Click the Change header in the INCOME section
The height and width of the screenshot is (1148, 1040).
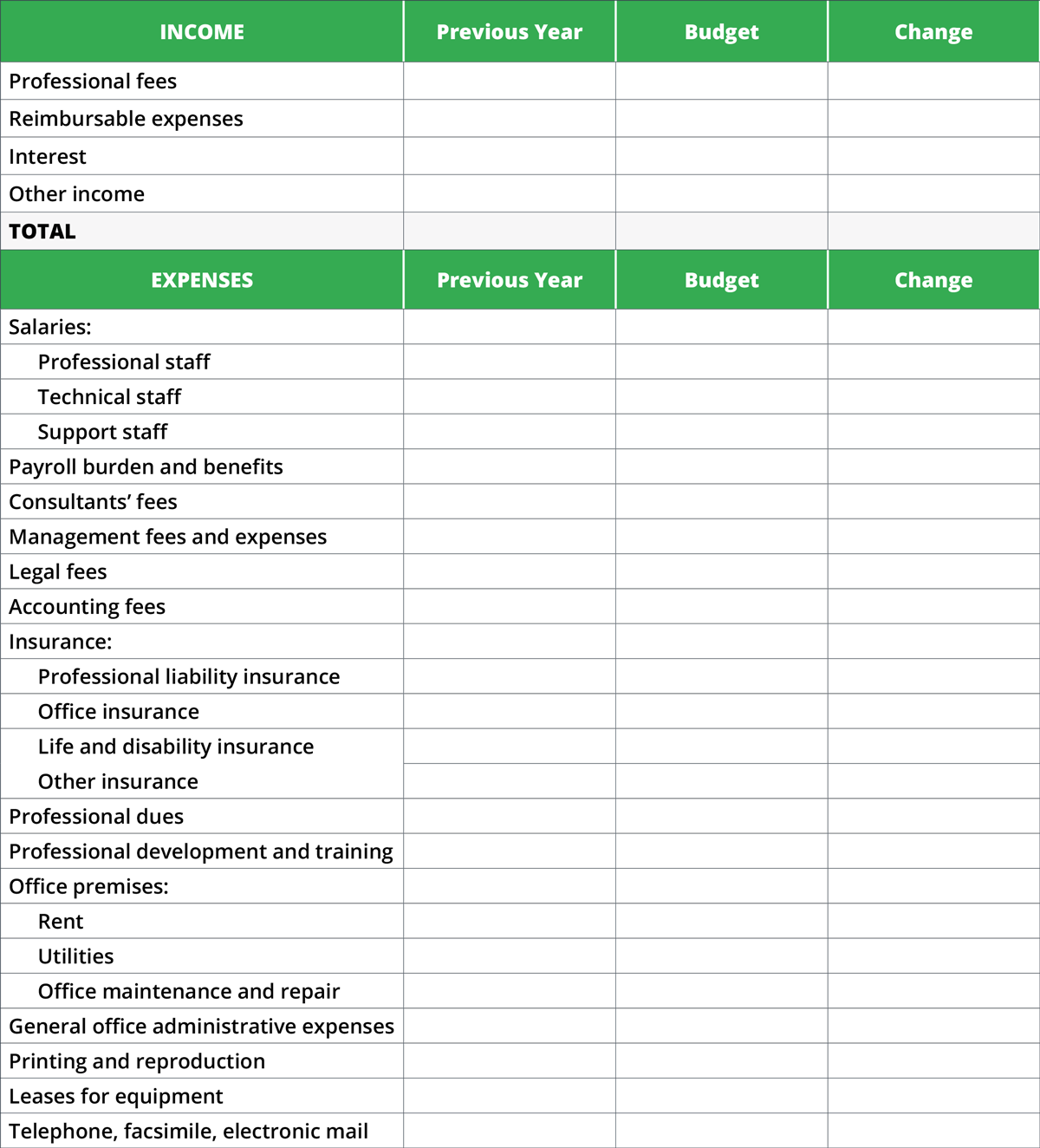pyautogui.click(x=933, y=32)
